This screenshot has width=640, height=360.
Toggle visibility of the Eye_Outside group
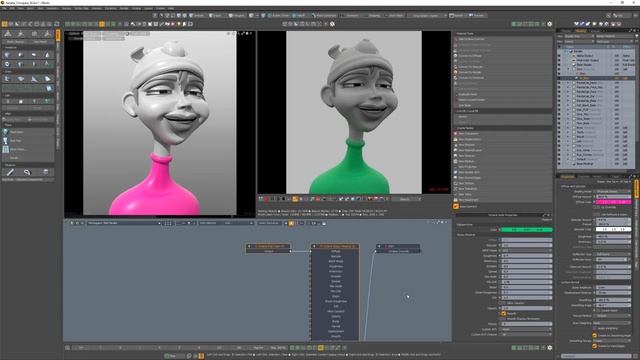click(x=559, y=155)
